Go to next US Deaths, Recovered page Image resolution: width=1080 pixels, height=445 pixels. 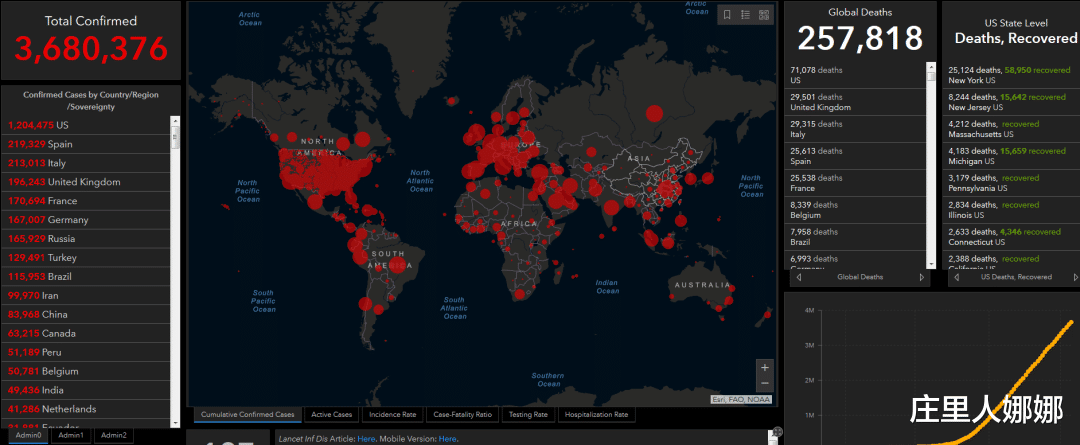tap(1075, 278)
